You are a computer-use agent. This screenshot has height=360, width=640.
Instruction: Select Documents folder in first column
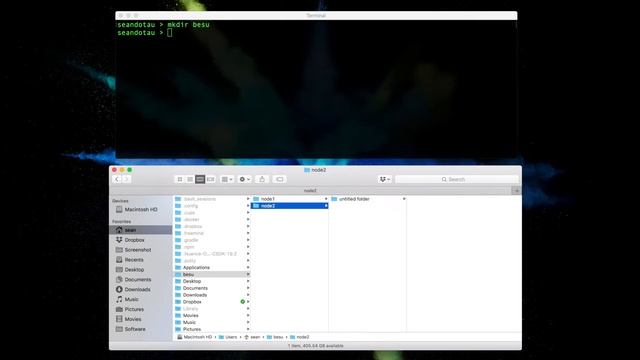click(x=212, y=288)
